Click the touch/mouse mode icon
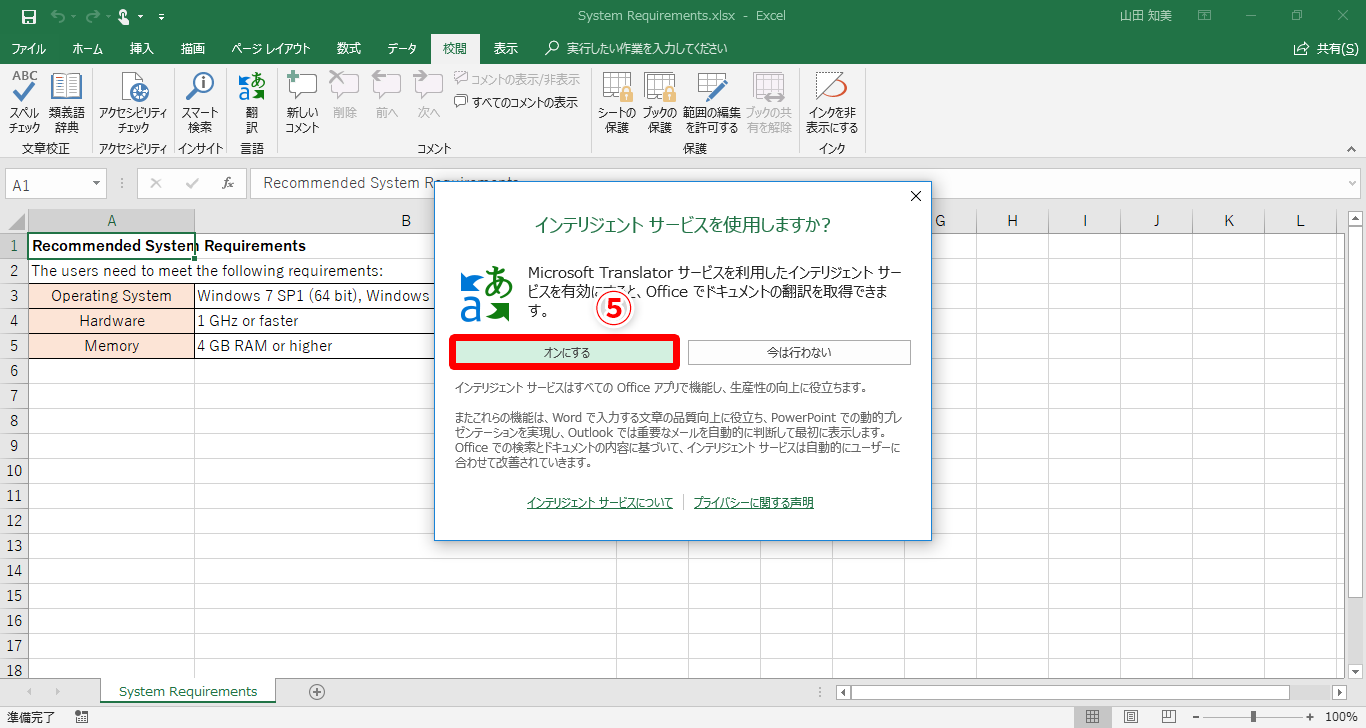 pos(124,16)
